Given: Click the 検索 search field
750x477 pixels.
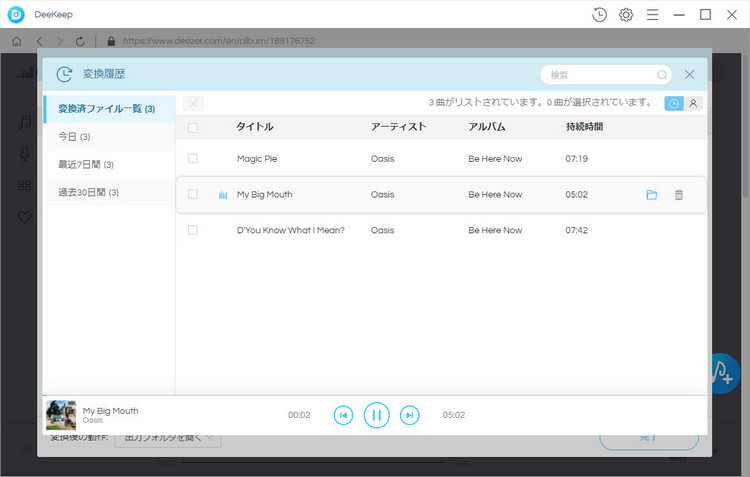Looking at the screenshot, I should tap(606, 75).
